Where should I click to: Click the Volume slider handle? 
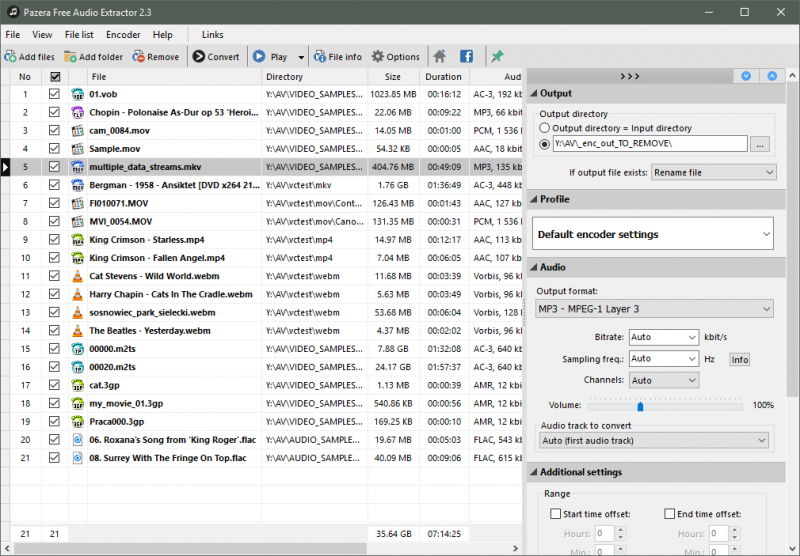tap(640, 405)
